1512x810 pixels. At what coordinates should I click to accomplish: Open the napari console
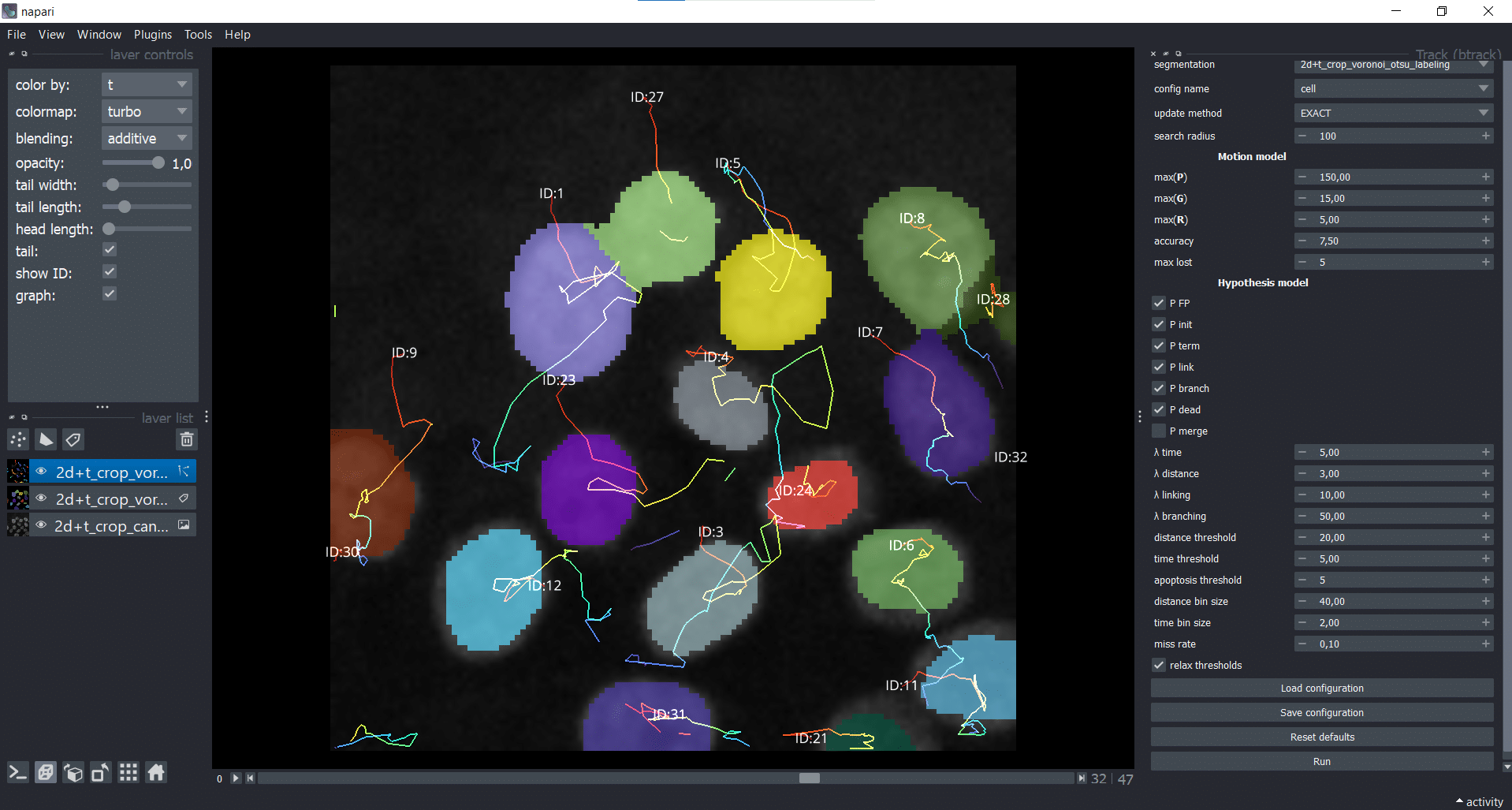click(x=18, y=773)
